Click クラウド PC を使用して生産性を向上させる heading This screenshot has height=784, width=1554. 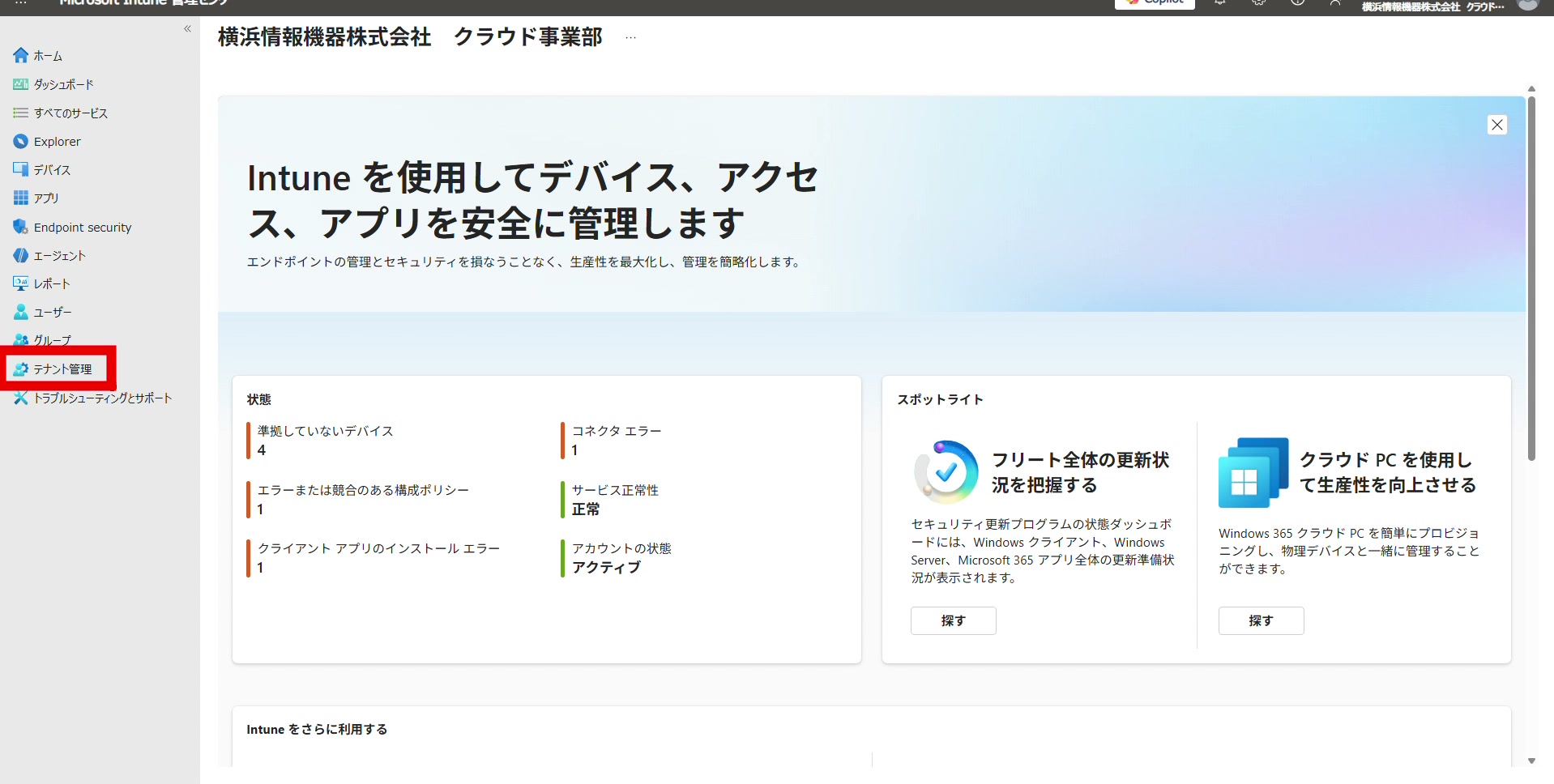point(1388,472)
